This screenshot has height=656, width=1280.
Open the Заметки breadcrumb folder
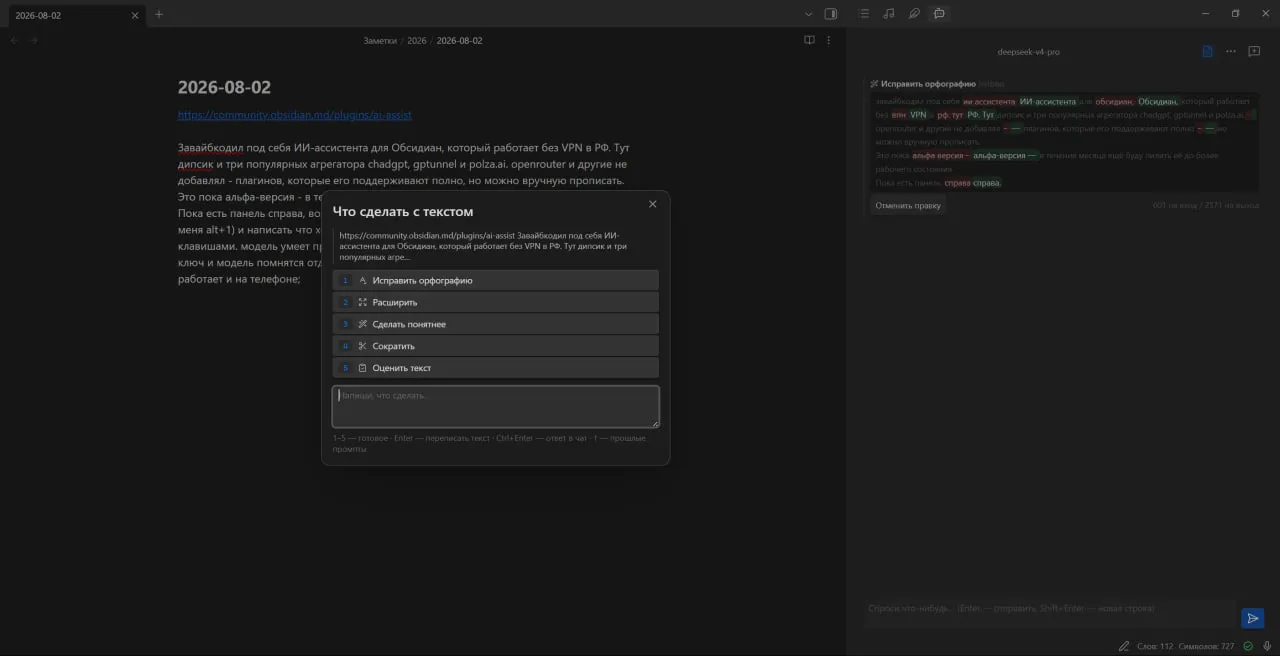(380, 41)
